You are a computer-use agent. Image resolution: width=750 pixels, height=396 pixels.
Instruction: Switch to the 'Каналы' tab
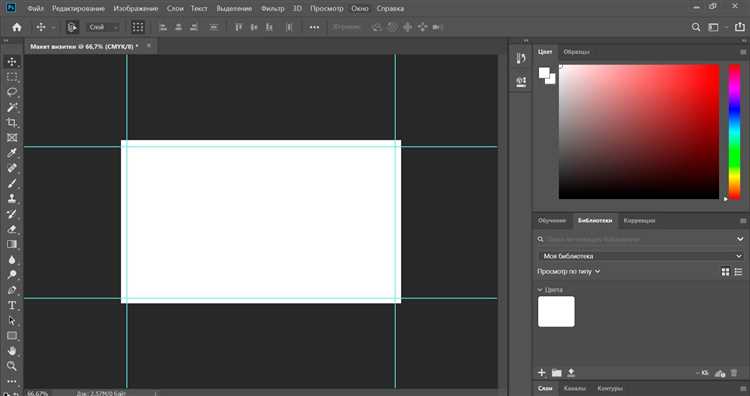575,388
